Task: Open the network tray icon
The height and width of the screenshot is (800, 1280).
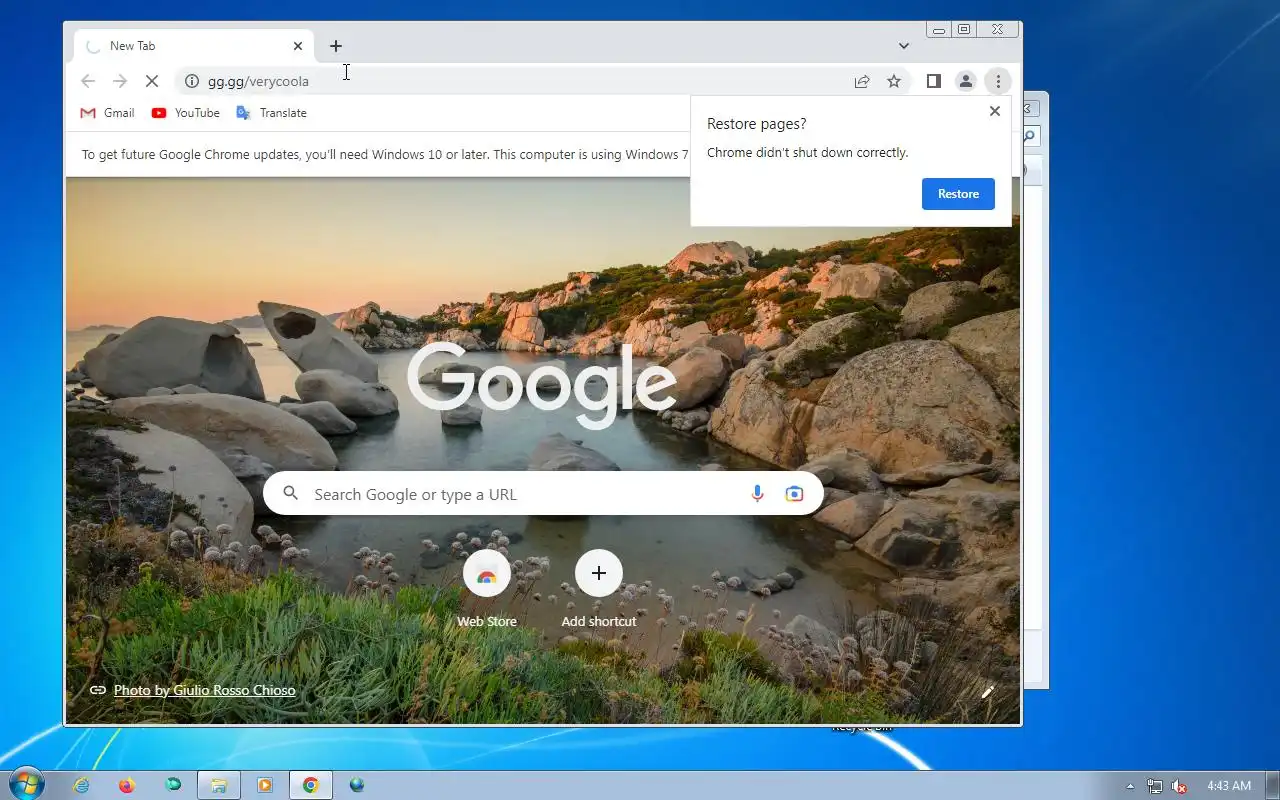Action: tap(1155, 787)
